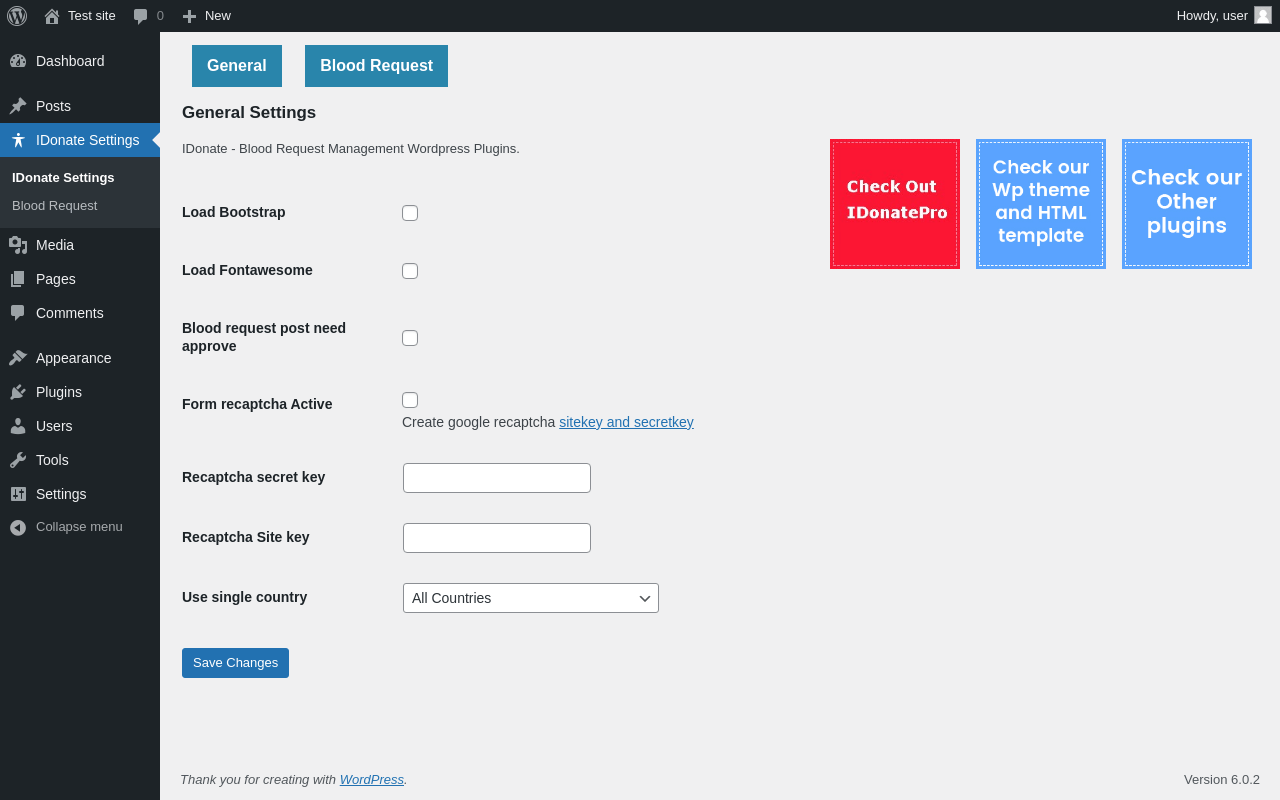Click Check our Other plugins banner
This screenshot has width=1280, height=800.
click(1187, 204)
